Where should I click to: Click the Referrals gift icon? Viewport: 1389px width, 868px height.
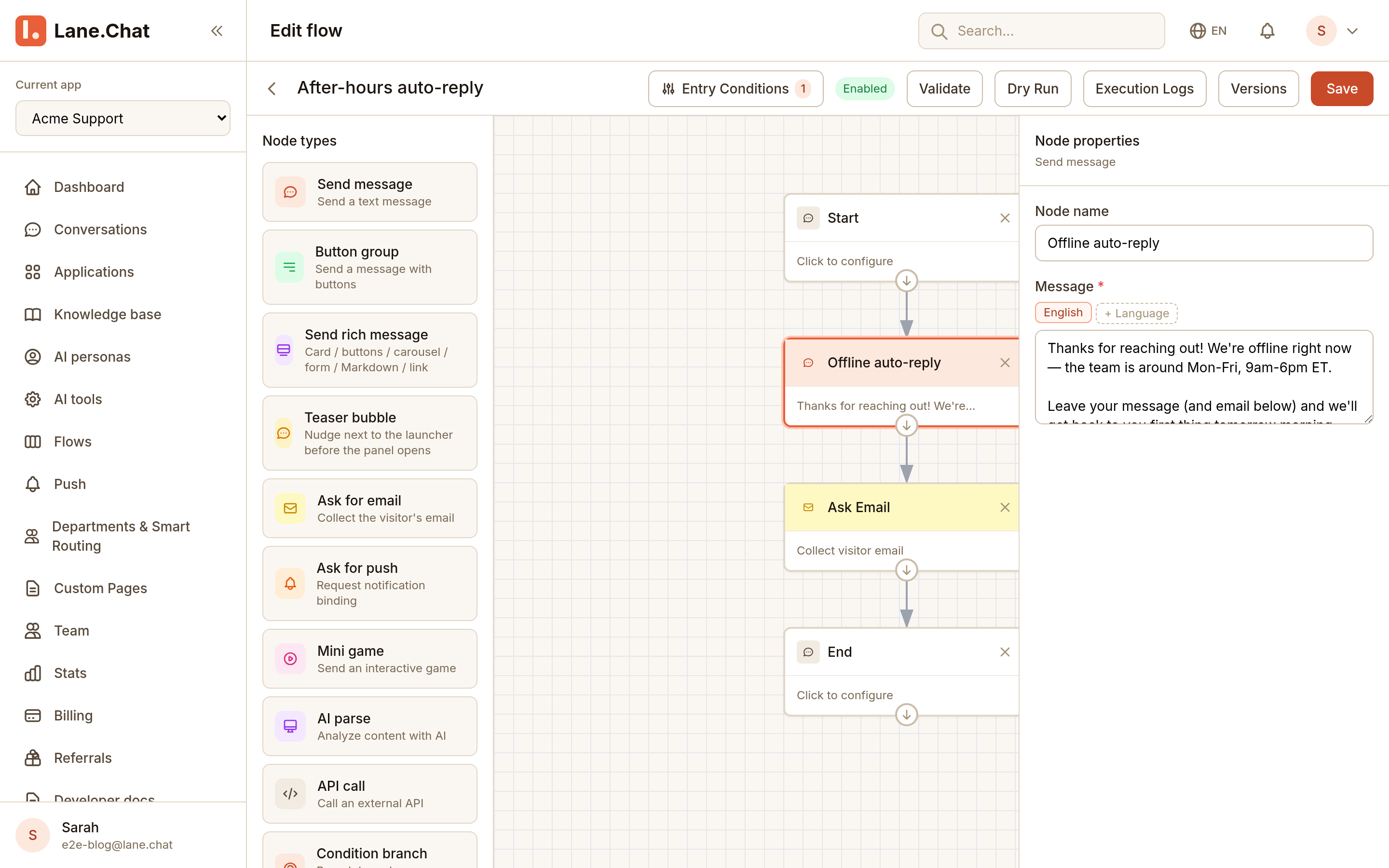[33, 758]
